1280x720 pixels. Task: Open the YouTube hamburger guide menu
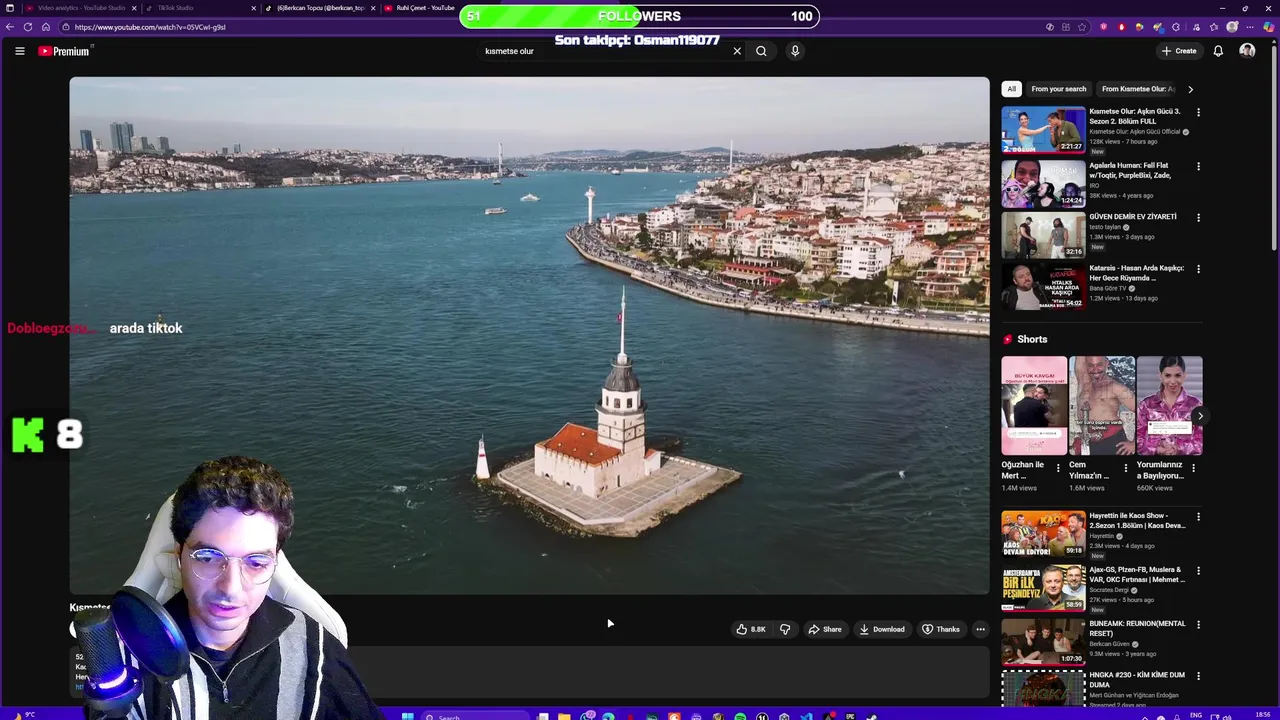[x=19, y=51]
